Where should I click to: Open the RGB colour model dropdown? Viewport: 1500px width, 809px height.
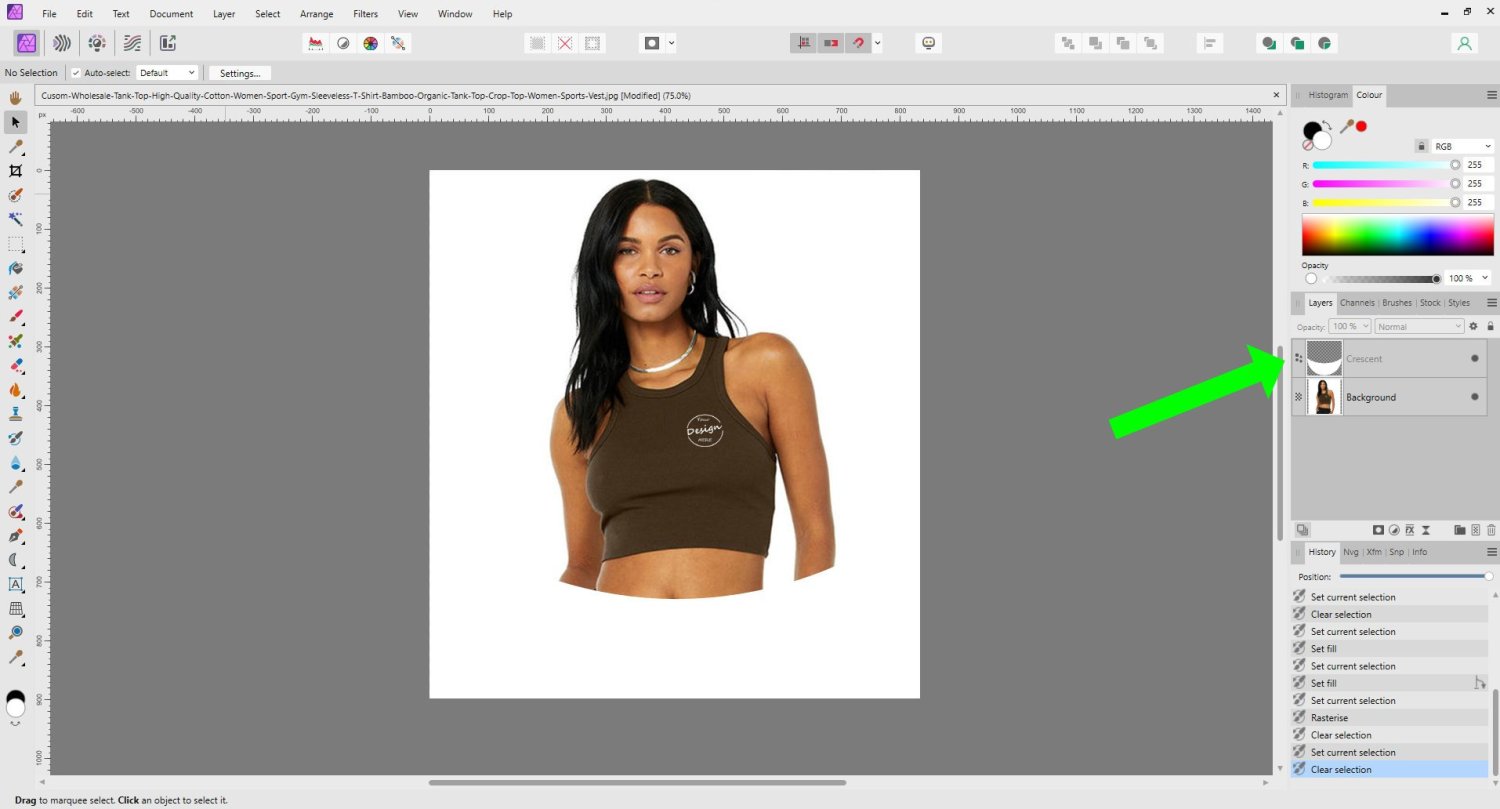coord(1461,146)
